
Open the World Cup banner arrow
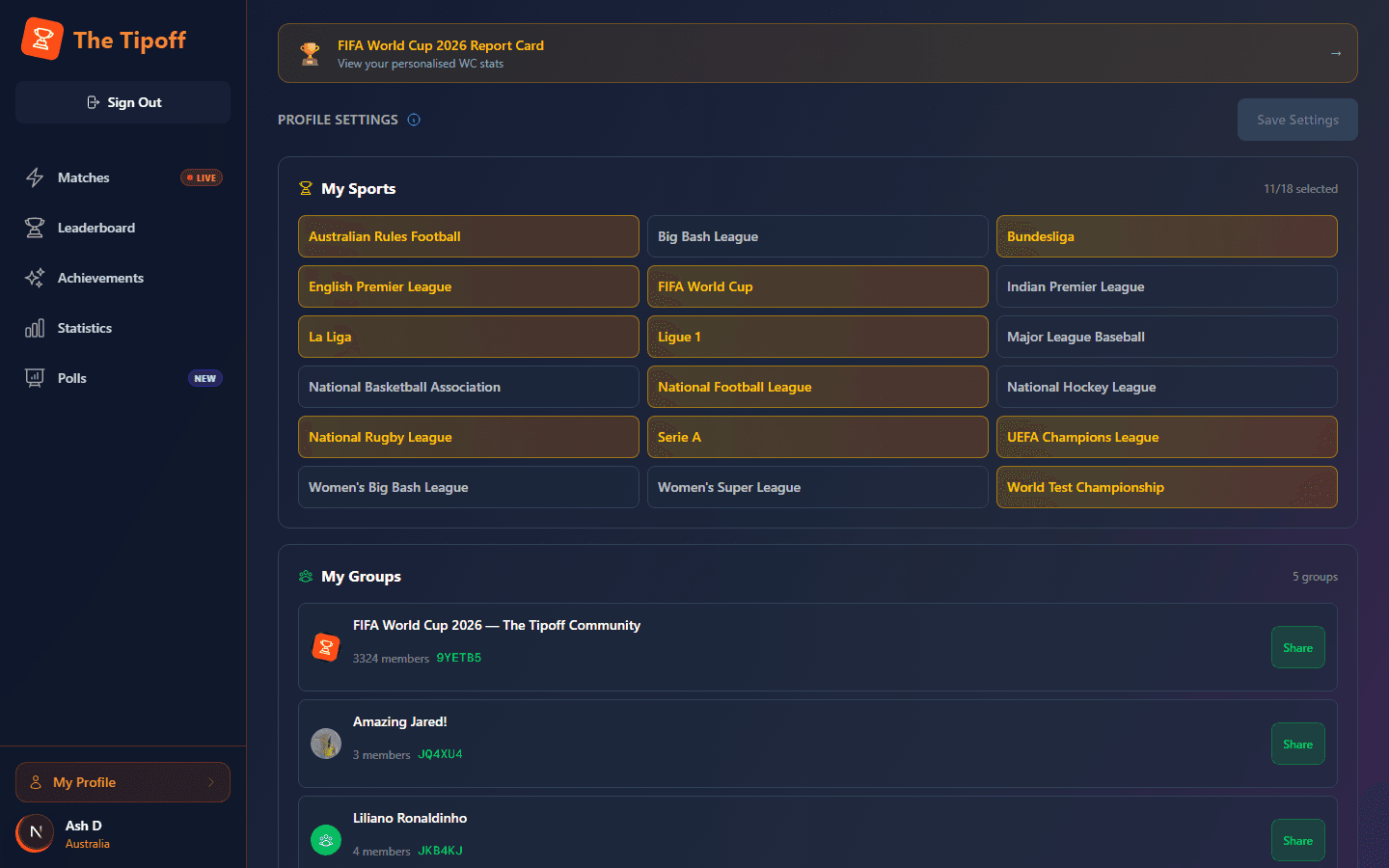tap(1336, 54)
